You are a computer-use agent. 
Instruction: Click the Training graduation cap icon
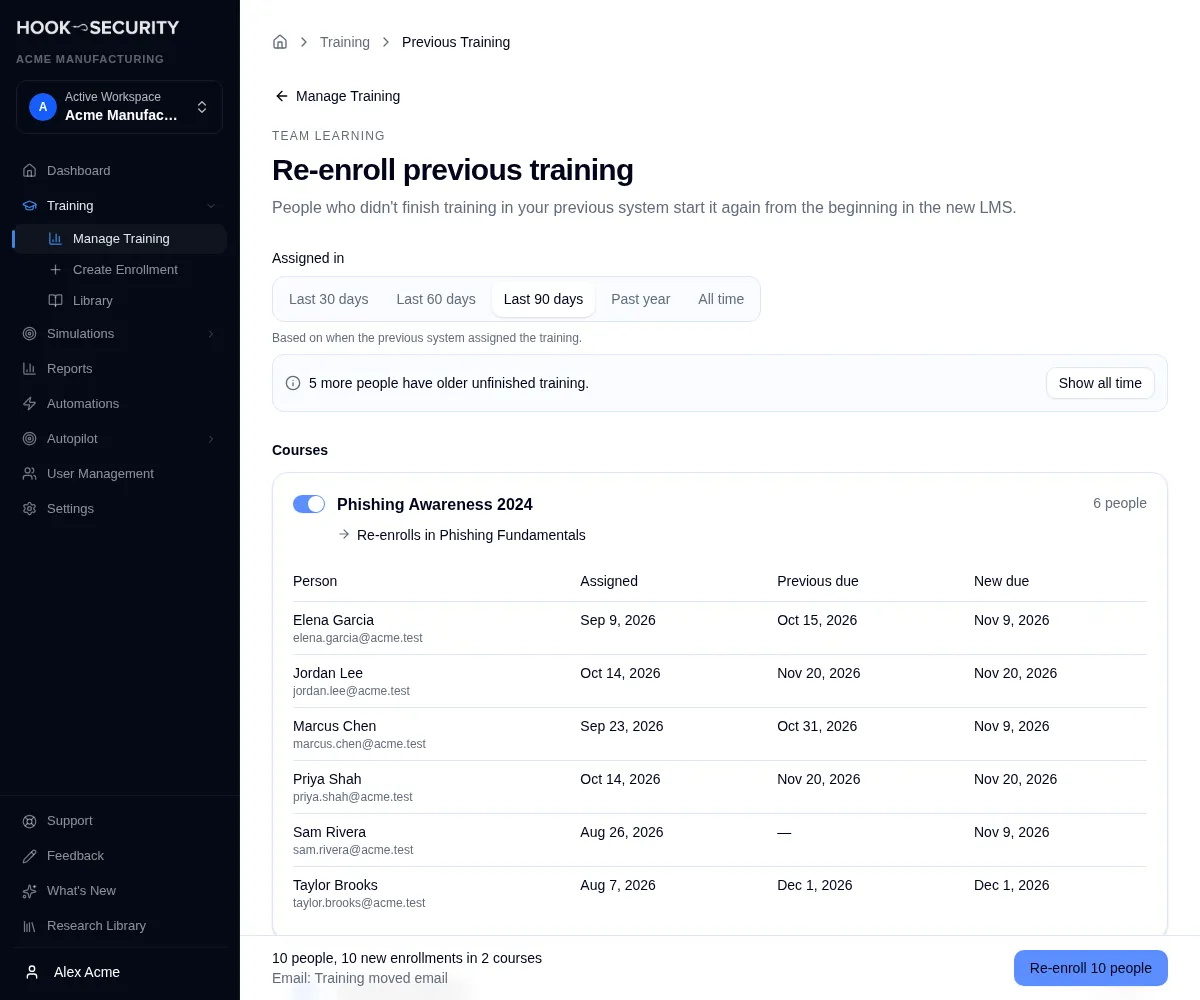[x=30, y=206]
